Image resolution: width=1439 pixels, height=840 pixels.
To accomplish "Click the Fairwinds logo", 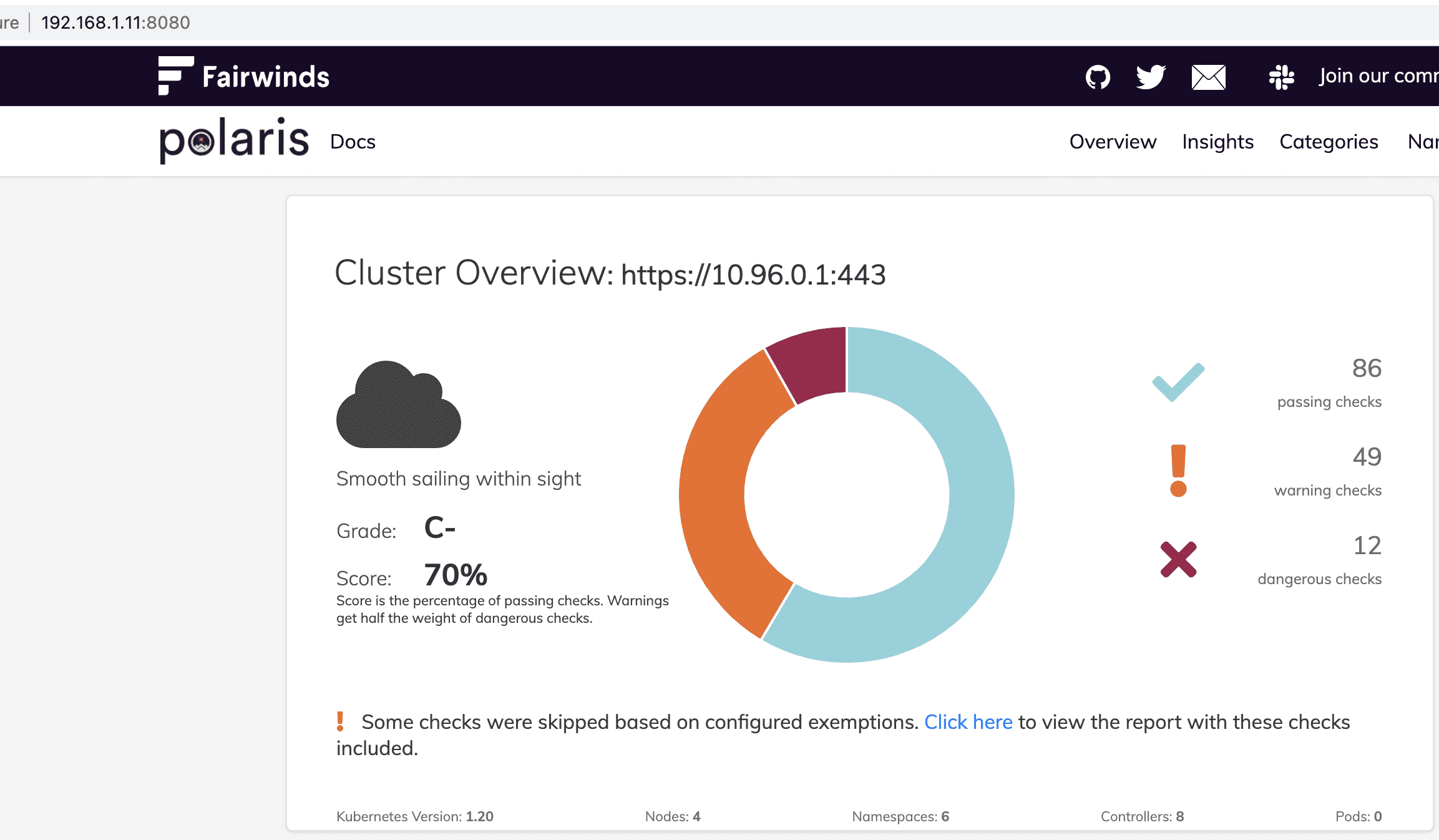I will click(x=243, y=76).
